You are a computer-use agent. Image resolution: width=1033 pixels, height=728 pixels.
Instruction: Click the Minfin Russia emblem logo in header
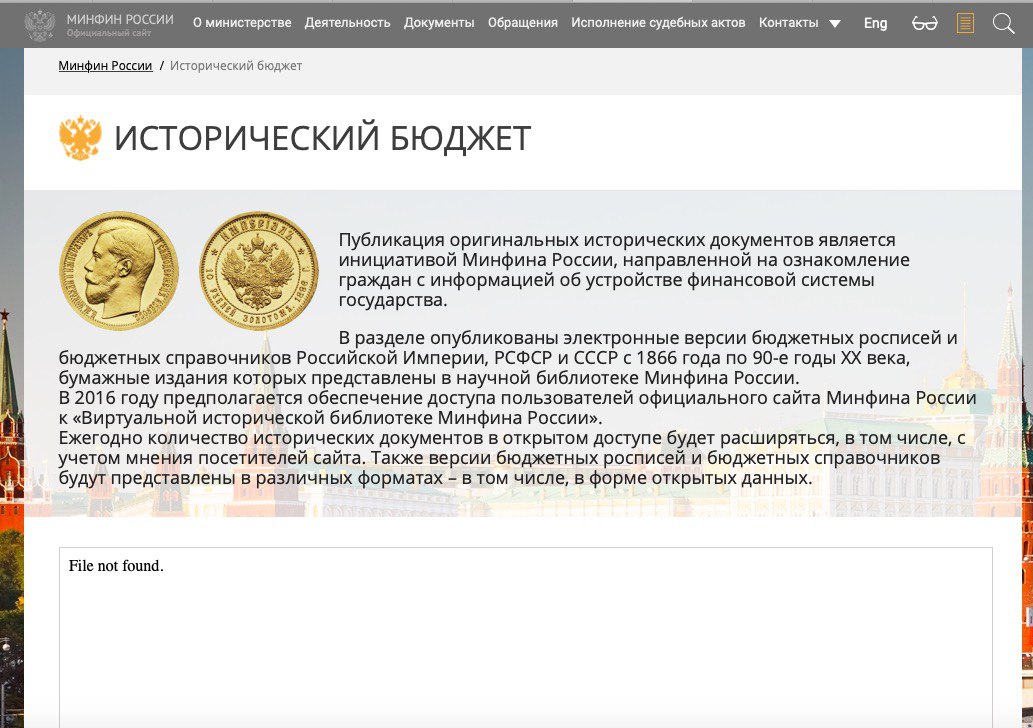[x=40, y=25]
